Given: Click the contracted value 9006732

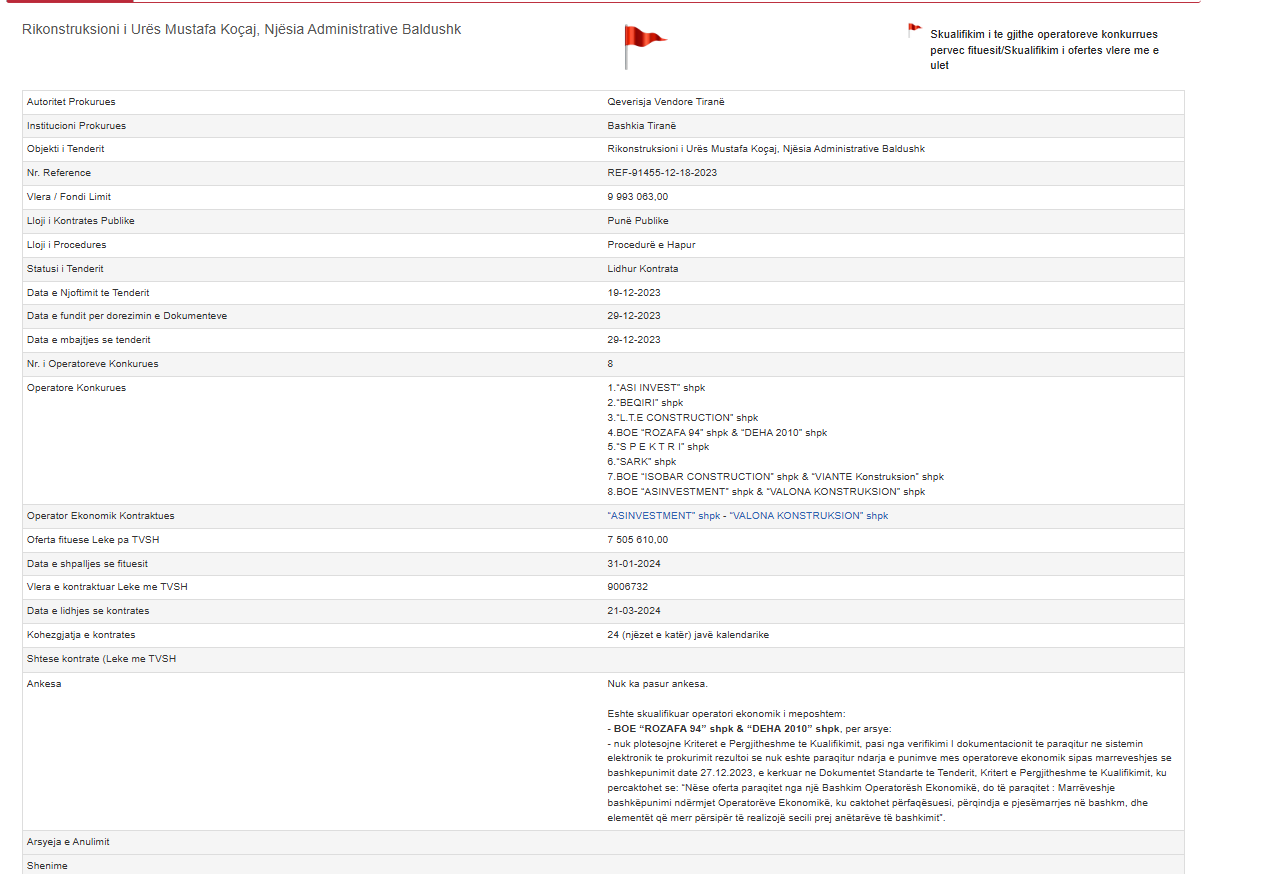Looking at the screenshot, I should (x=627, y=587).
